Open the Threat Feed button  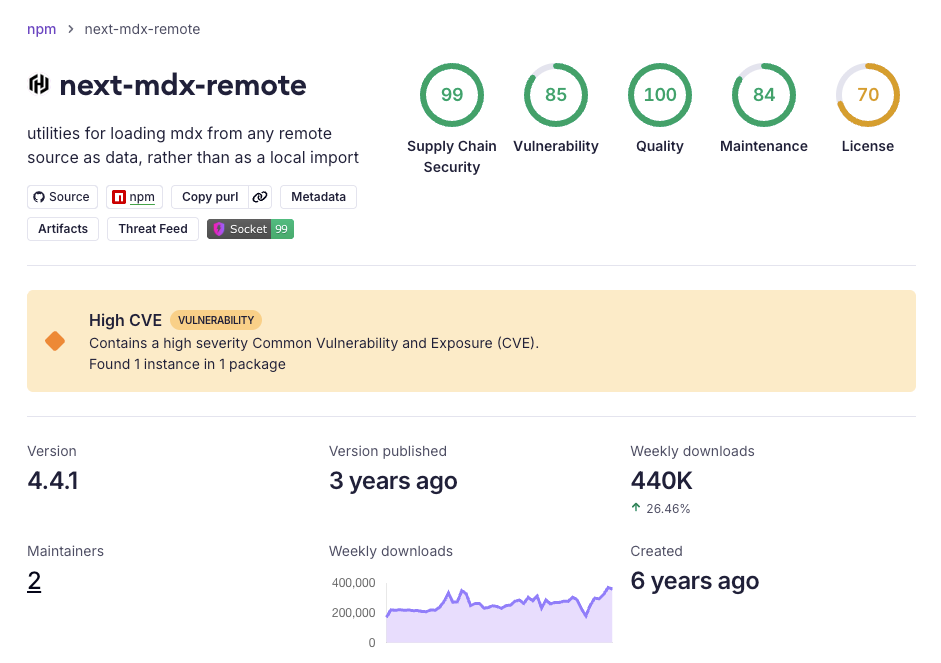153,229
